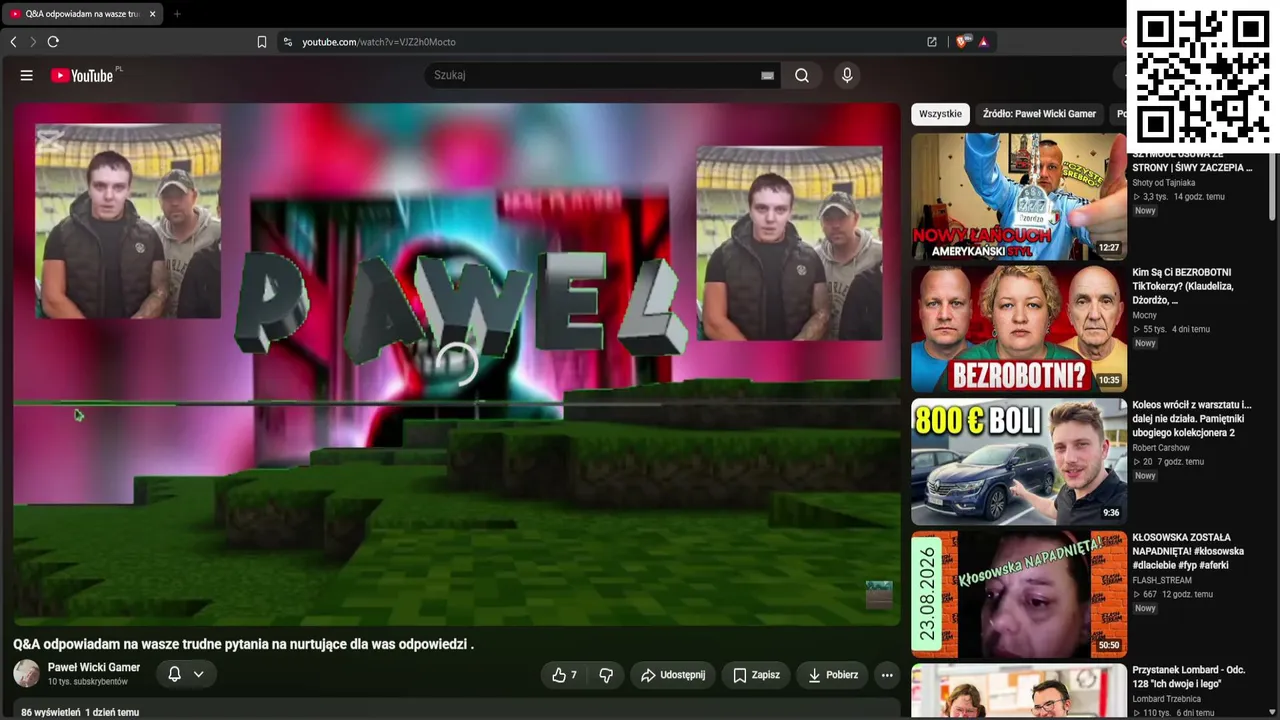This screenshot has width=1280, height=720.
Task: Close the Q&A YouTube tab
Action: pyautogui.click(x=152, y=14)
